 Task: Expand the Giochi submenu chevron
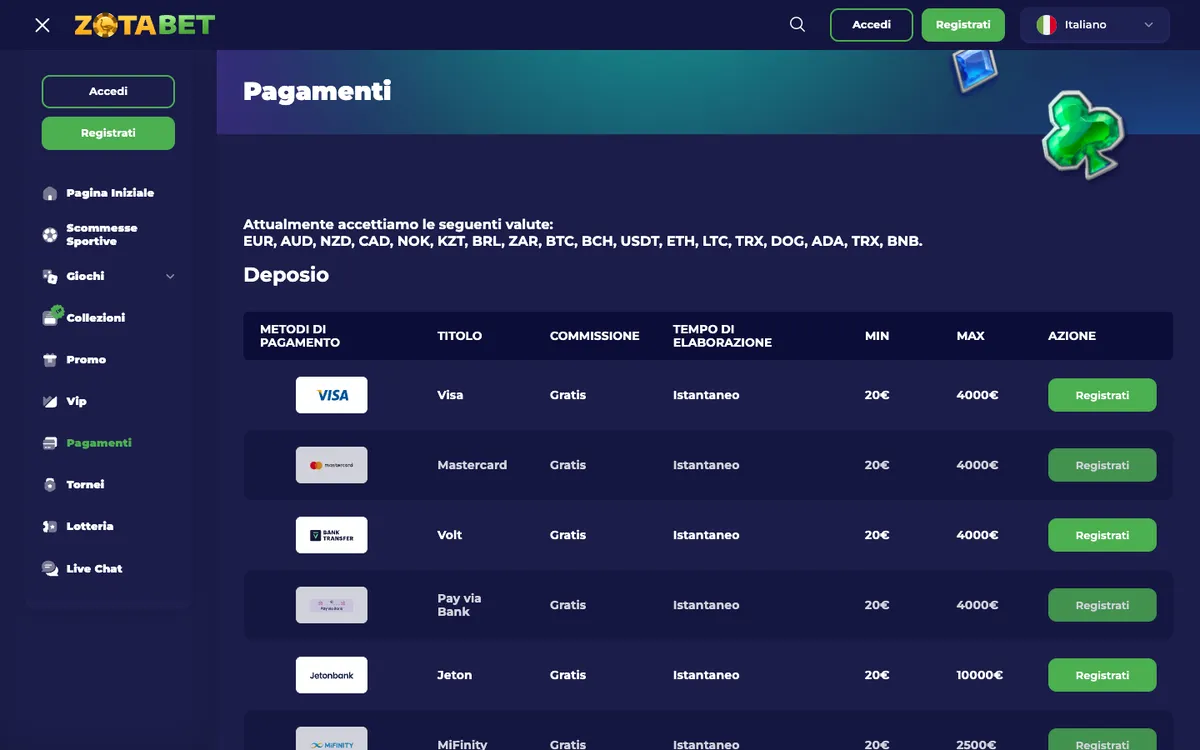tap(170, 276)
